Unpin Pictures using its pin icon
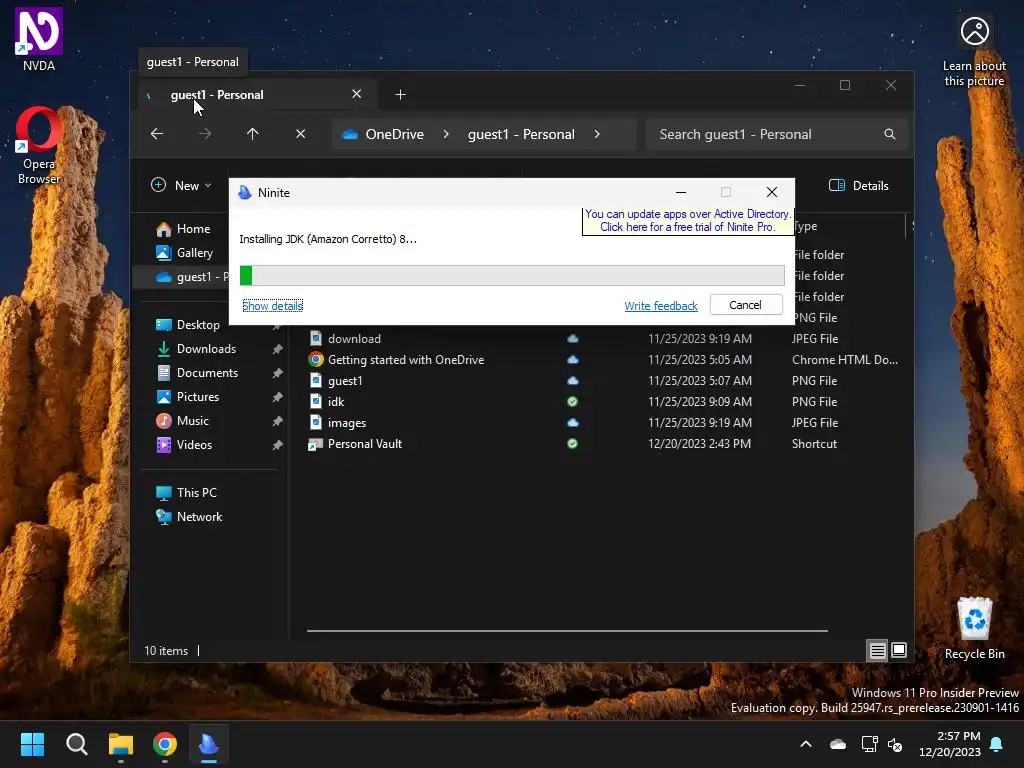 pyautogui.click(x=278, y=397)
